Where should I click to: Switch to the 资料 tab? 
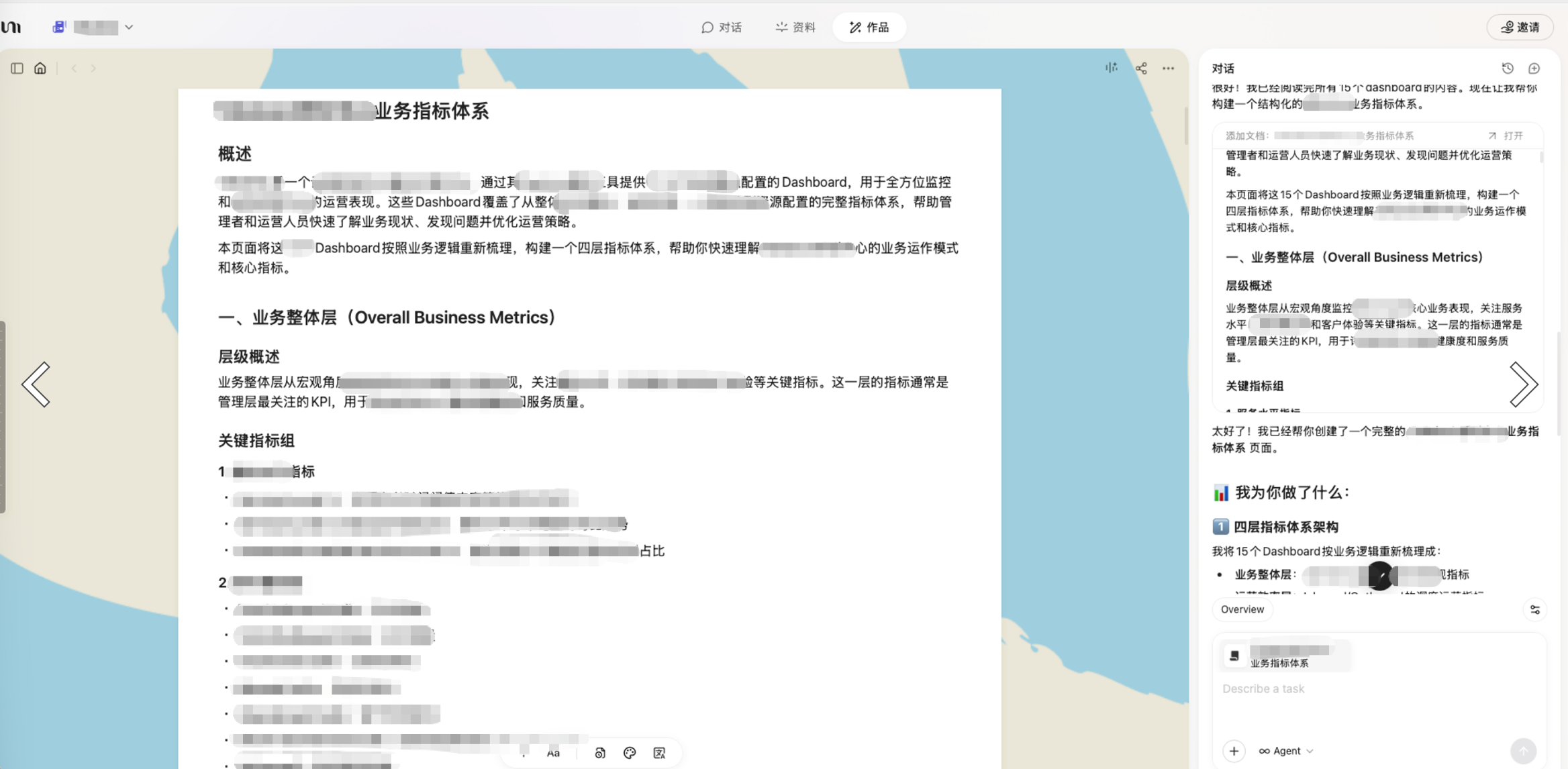(x=794, y=27)
